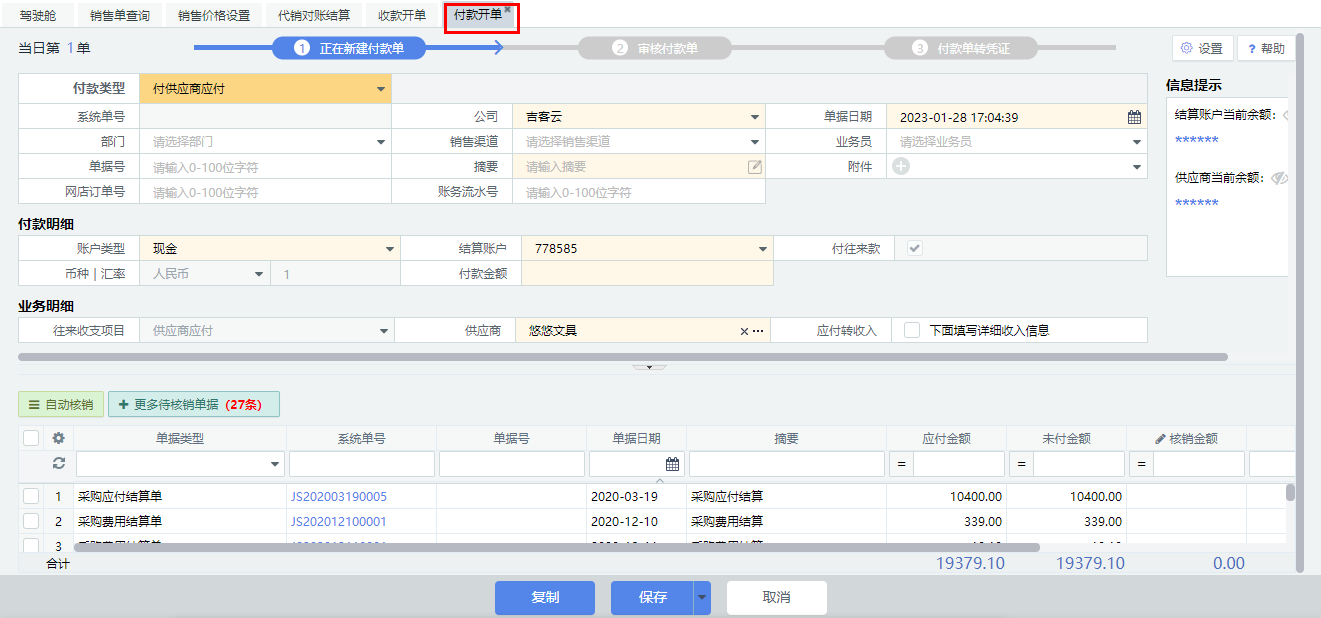Click the 付款金额 input field

tap(646, 273)
